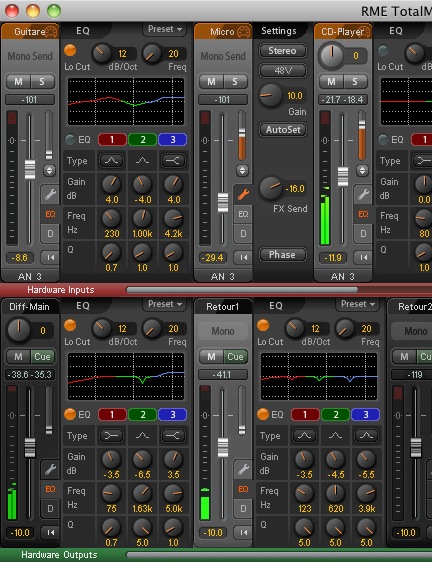This screenshot has width=432, height=562.
Task: Click the Diff-Main pan knob
Action: (x=19, y=330)
